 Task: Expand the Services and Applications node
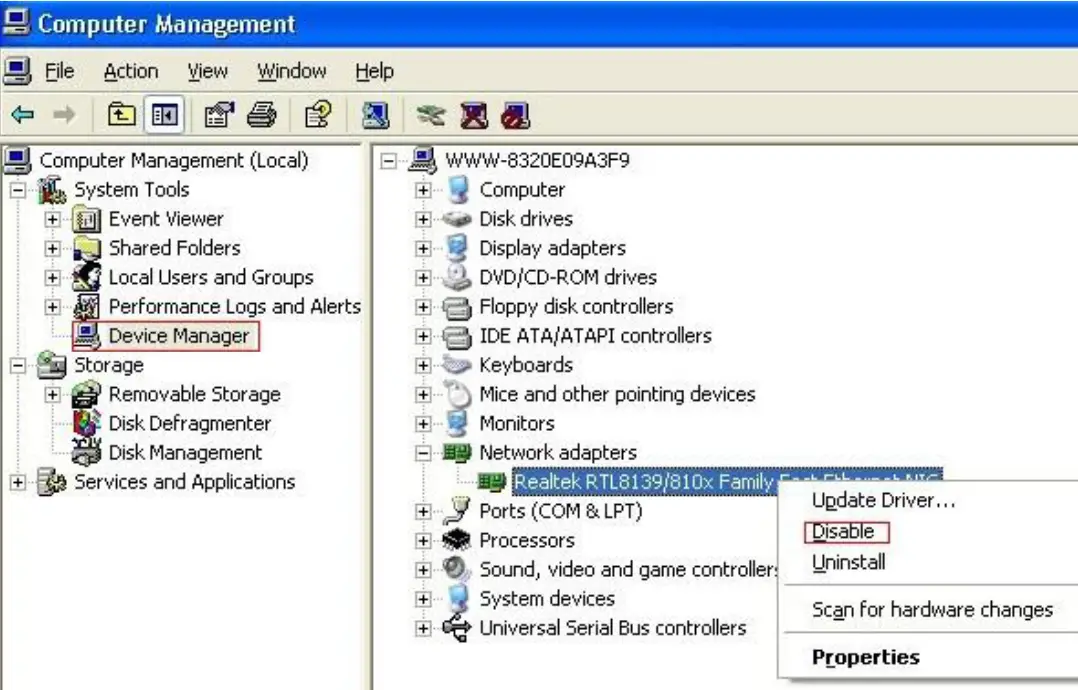tap(18, 482)
